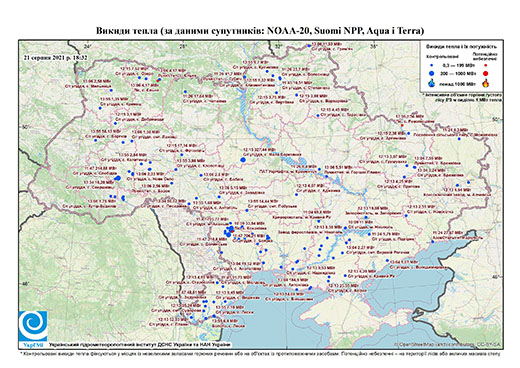This screenshot has height=368, width=520.
Task: Click the large blue 214,88 МВт marker
Action: click(x=117, y=178)
